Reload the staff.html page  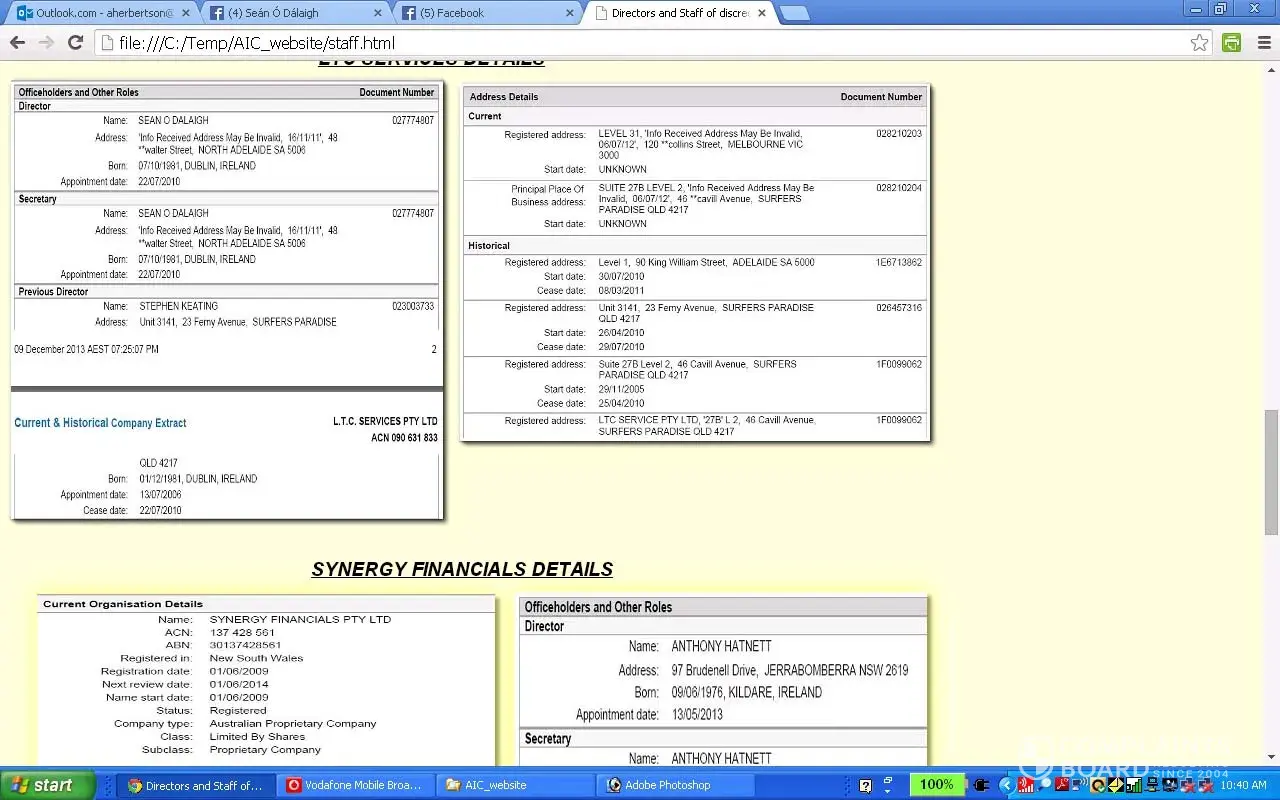pos(75,43)
